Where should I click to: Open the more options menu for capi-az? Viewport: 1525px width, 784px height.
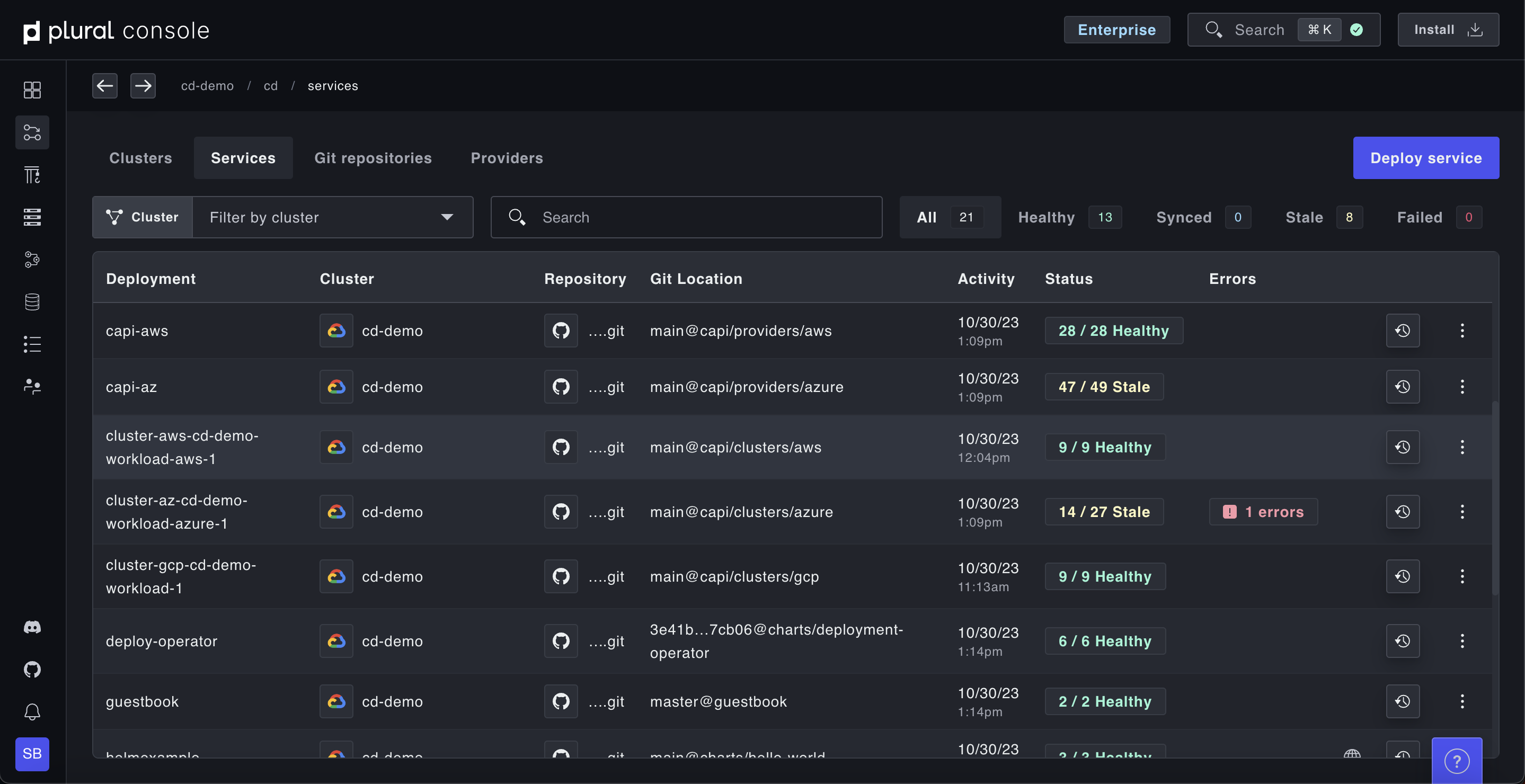pos(1462,387)
